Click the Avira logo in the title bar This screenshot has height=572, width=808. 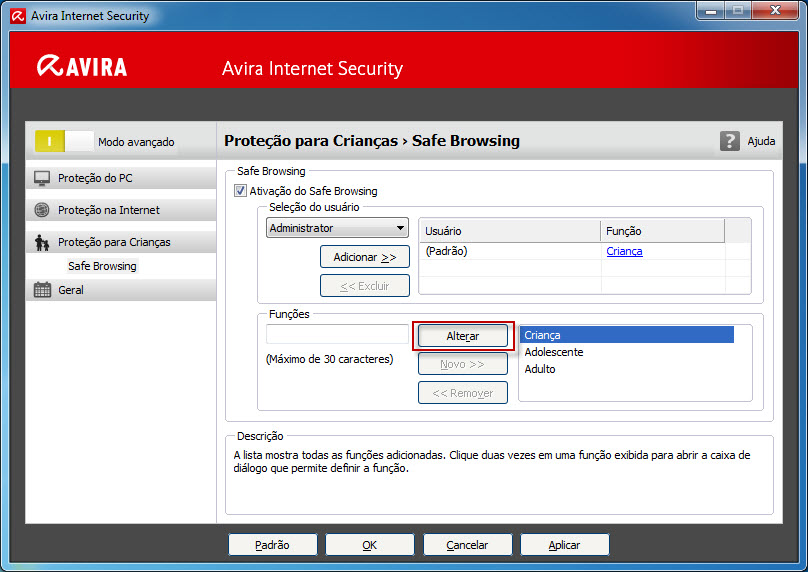point(18,16)
